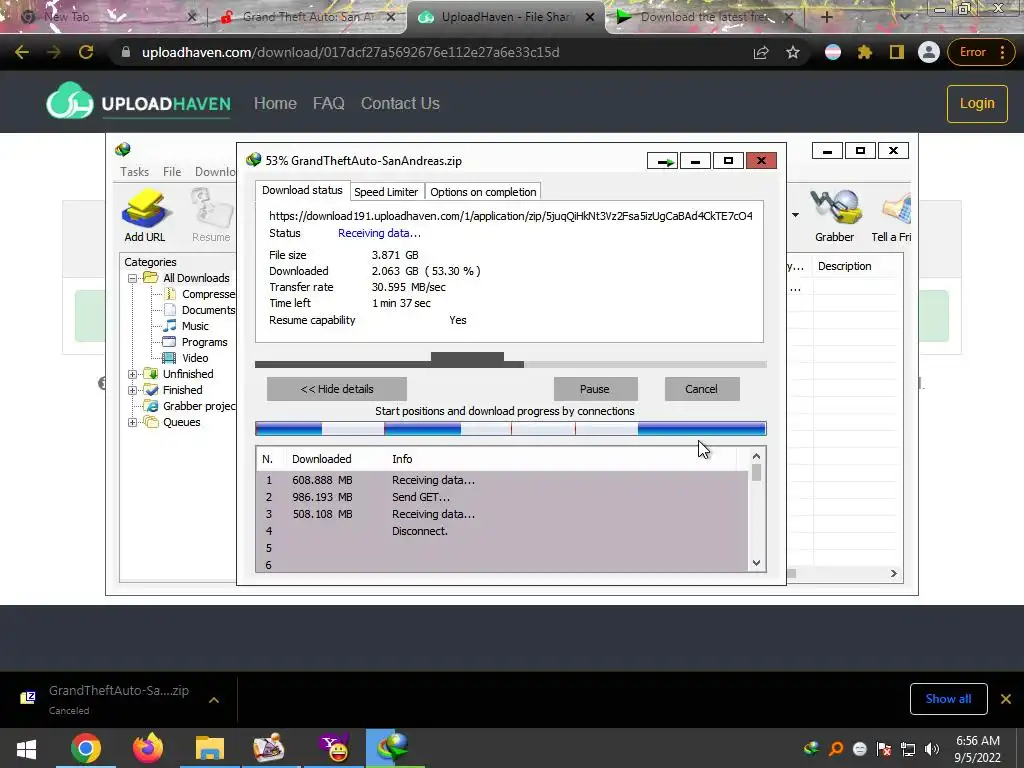Open the FAQ link
The height and width of the screenshot is (768, 1024).
[328, 103]
